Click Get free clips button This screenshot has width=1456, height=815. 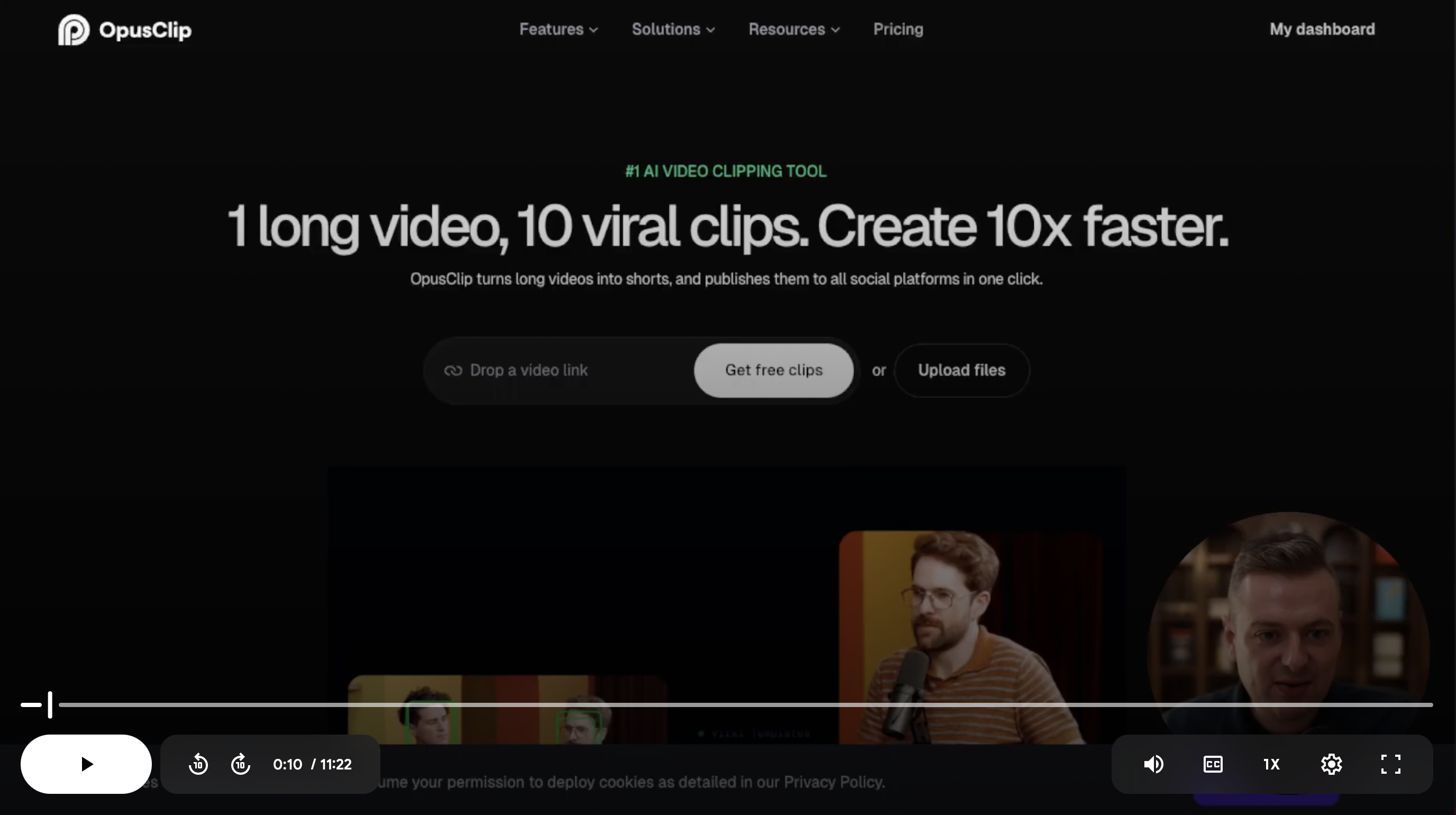(x=773, y=370)
